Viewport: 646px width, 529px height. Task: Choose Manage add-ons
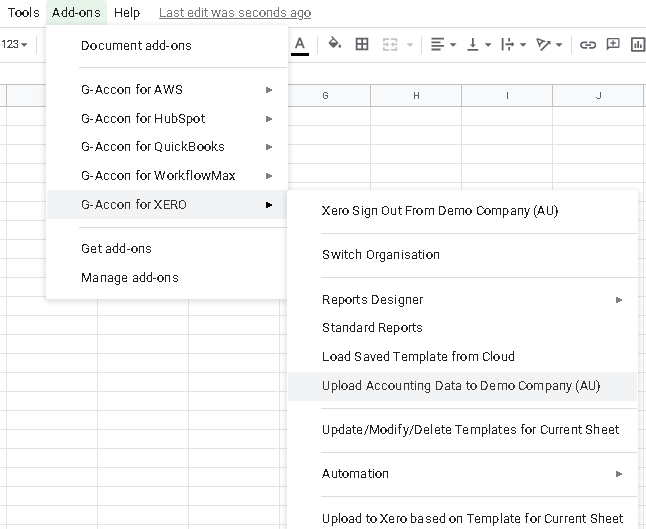(x=167, y=278)
